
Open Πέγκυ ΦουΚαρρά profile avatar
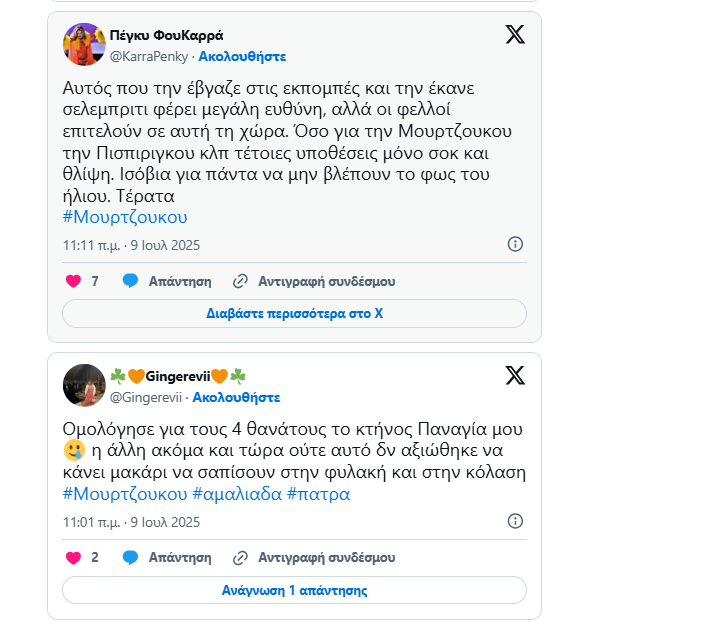pos(84,44)
